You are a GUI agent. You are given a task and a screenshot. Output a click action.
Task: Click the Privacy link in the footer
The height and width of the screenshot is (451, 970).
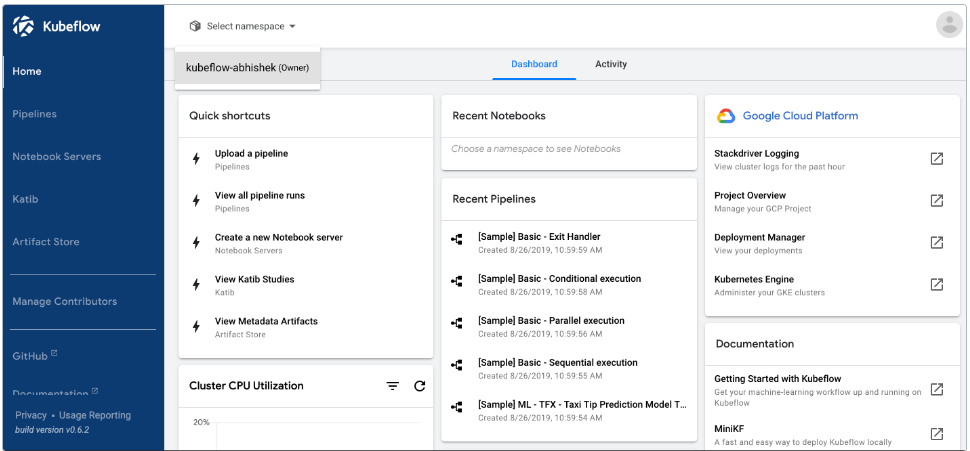(30, 415)
